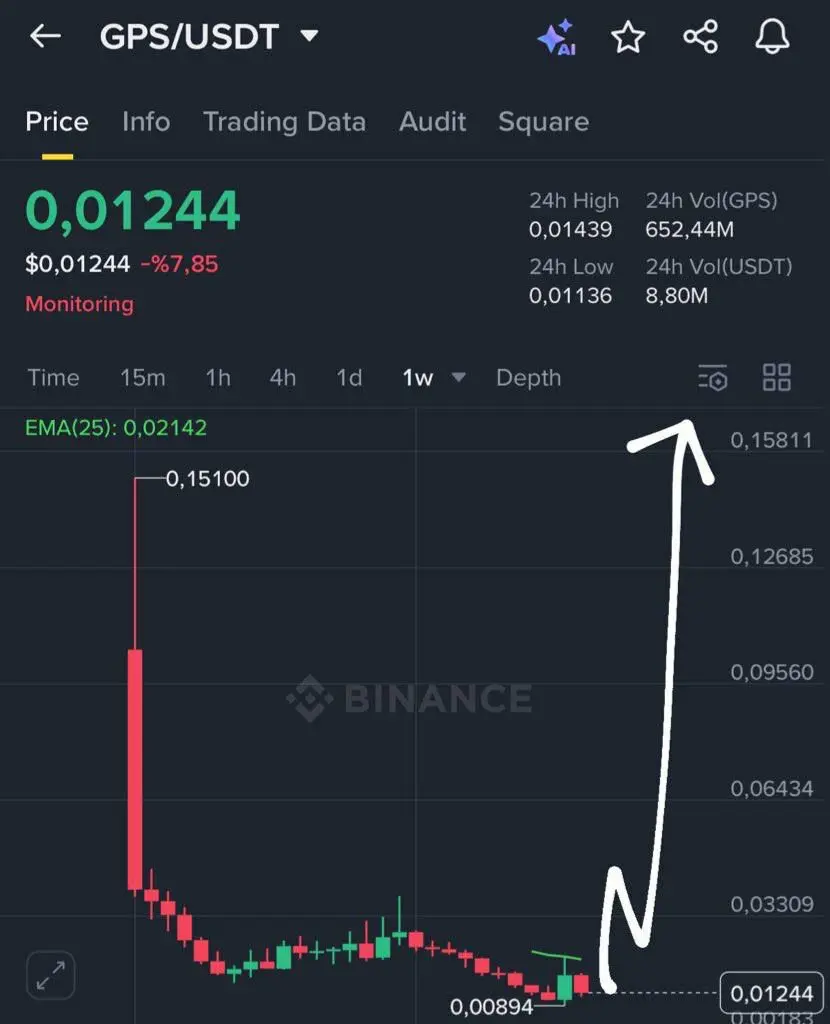Screen dimensions: 830x1024
Task: Show the Depth chart view
Action: click(528, 377)
